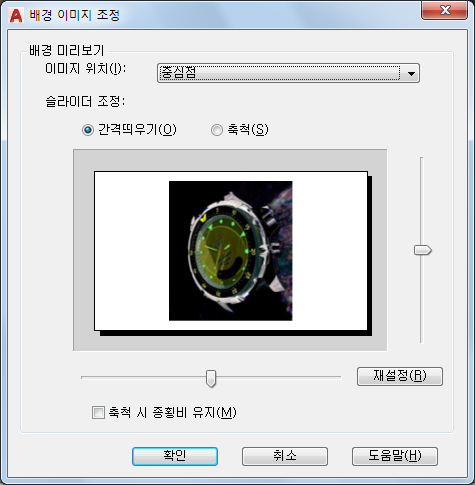Confirm with the 확인 button

tap(175, 456)
